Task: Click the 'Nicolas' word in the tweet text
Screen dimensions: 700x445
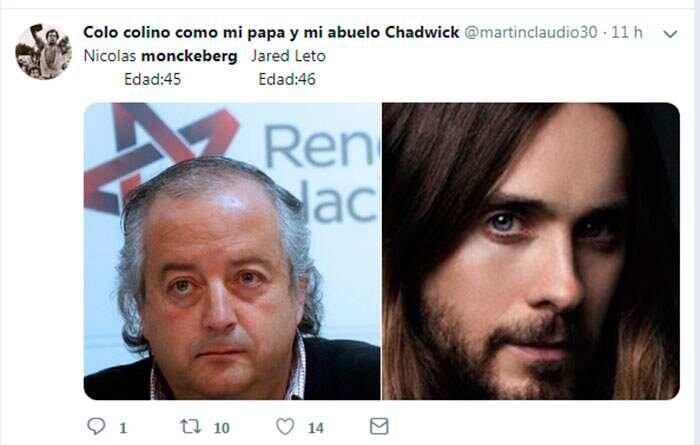Action: [x=110, y=56]
